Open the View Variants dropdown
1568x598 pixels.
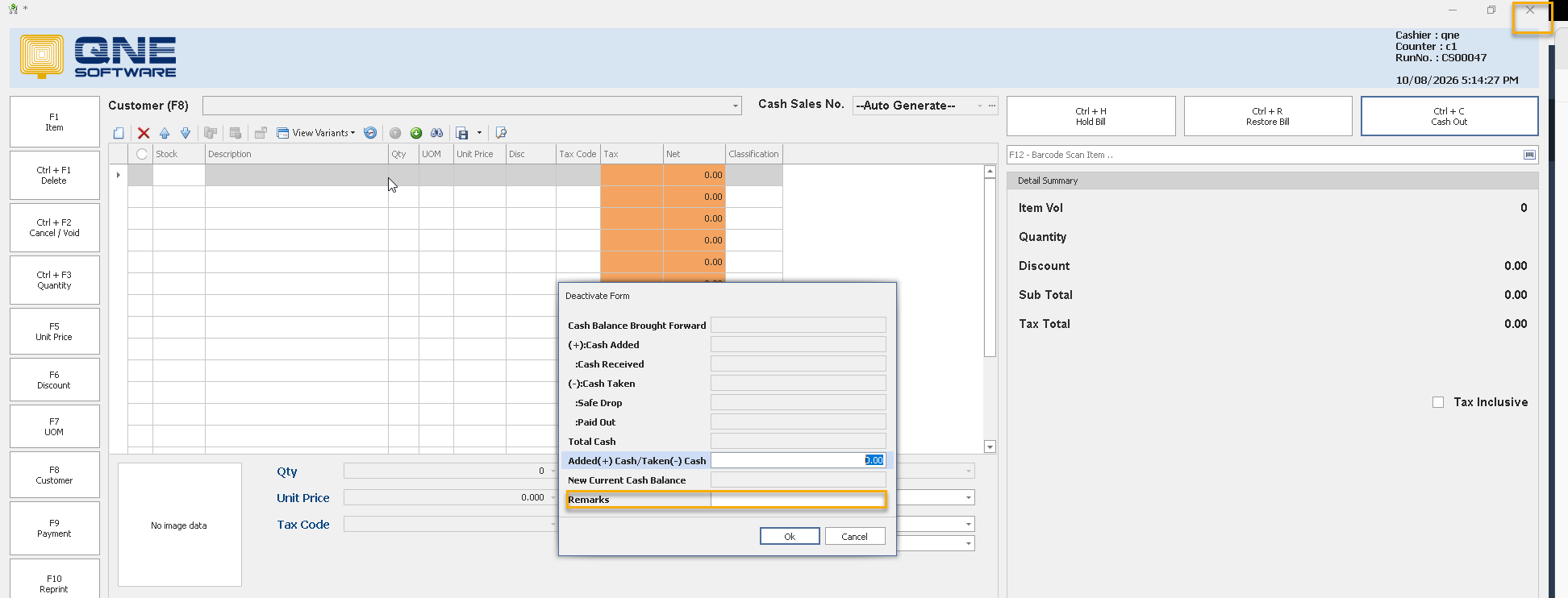point(315,133)
